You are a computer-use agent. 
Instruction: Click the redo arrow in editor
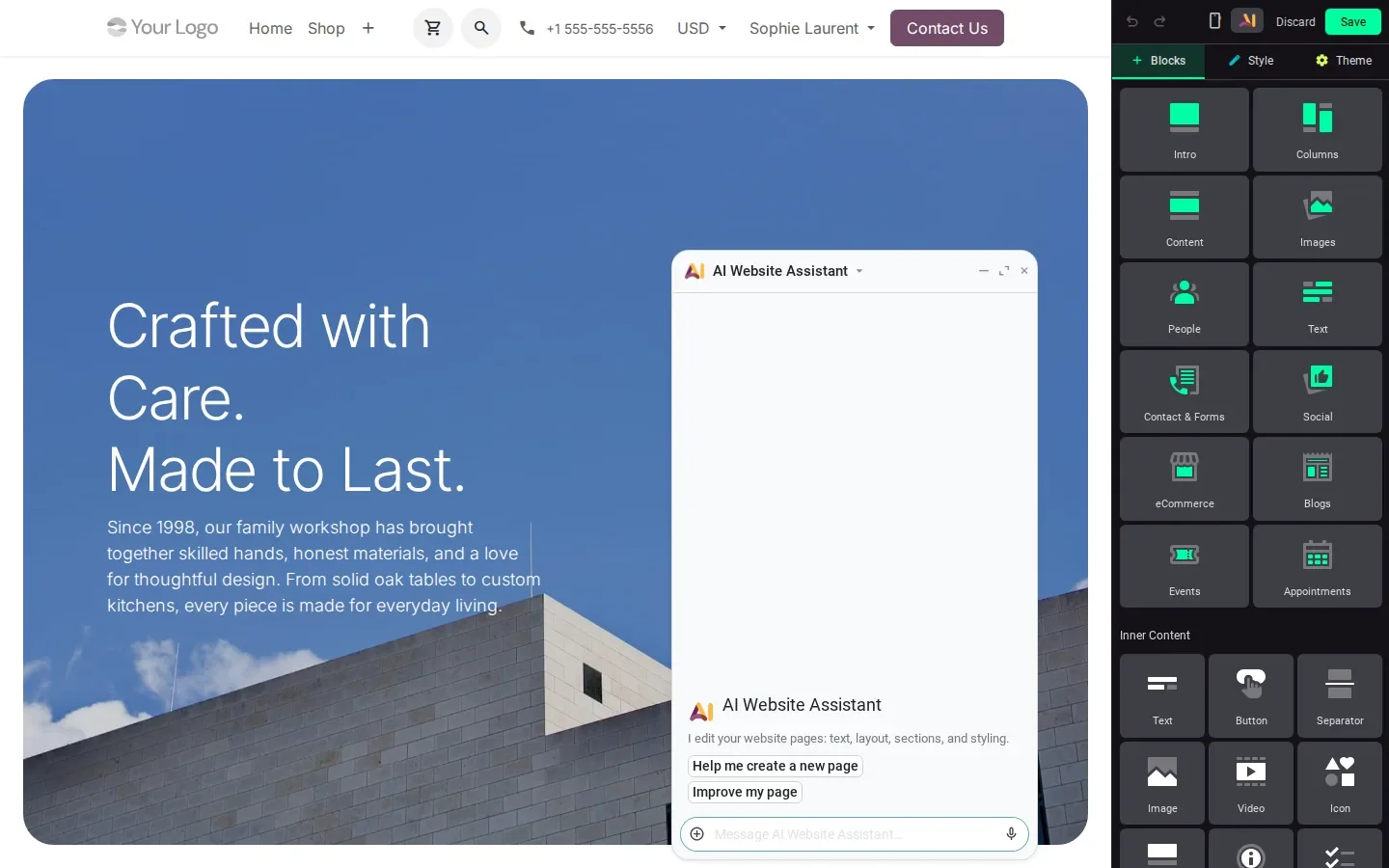point(1160,21)
